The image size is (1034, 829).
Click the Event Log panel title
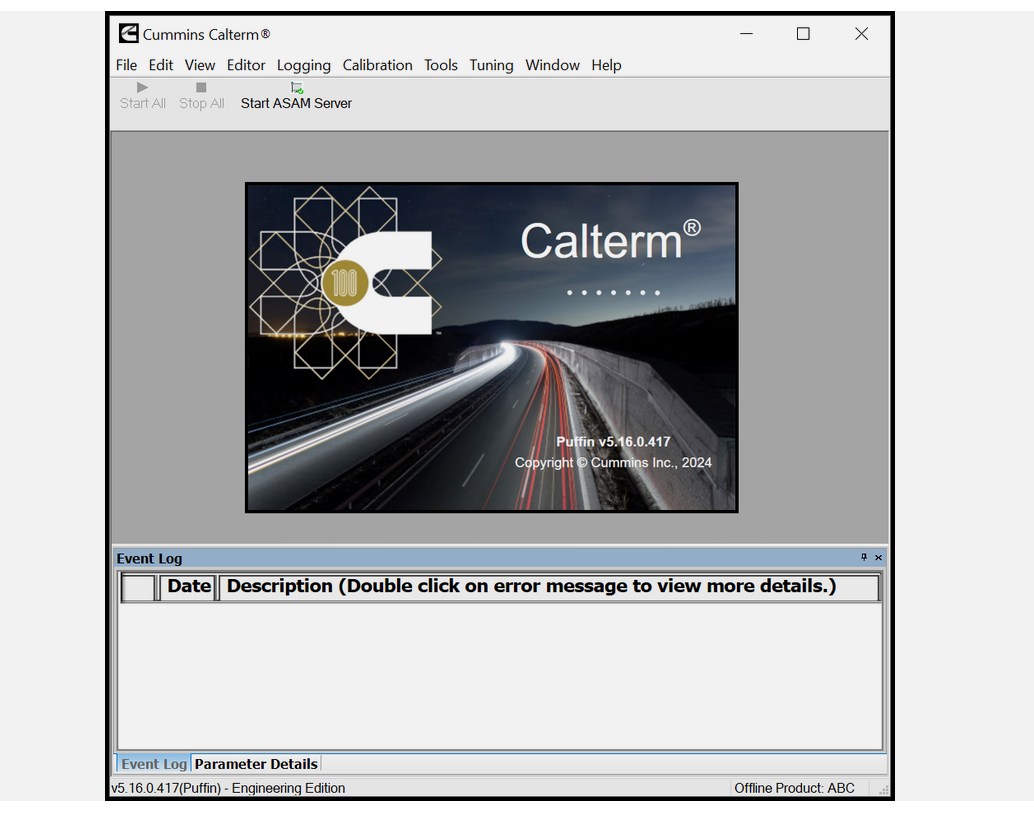pos(149,559)
